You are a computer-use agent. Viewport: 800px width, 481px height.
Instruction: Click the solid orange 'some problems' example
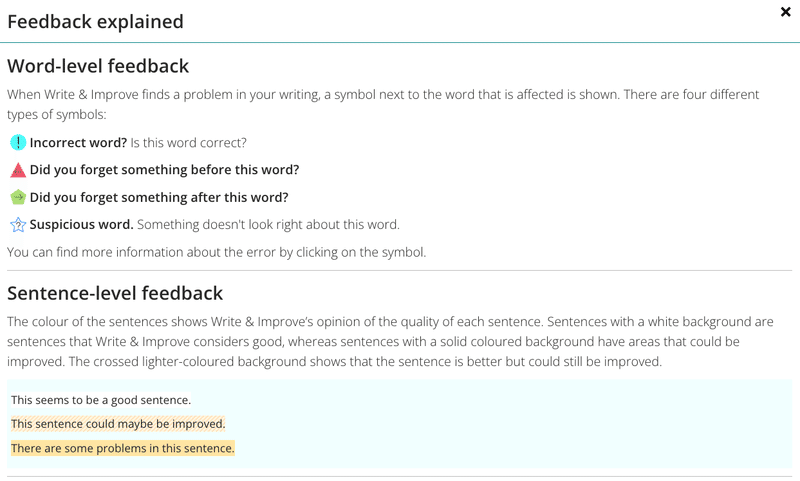tap(122, 448)
